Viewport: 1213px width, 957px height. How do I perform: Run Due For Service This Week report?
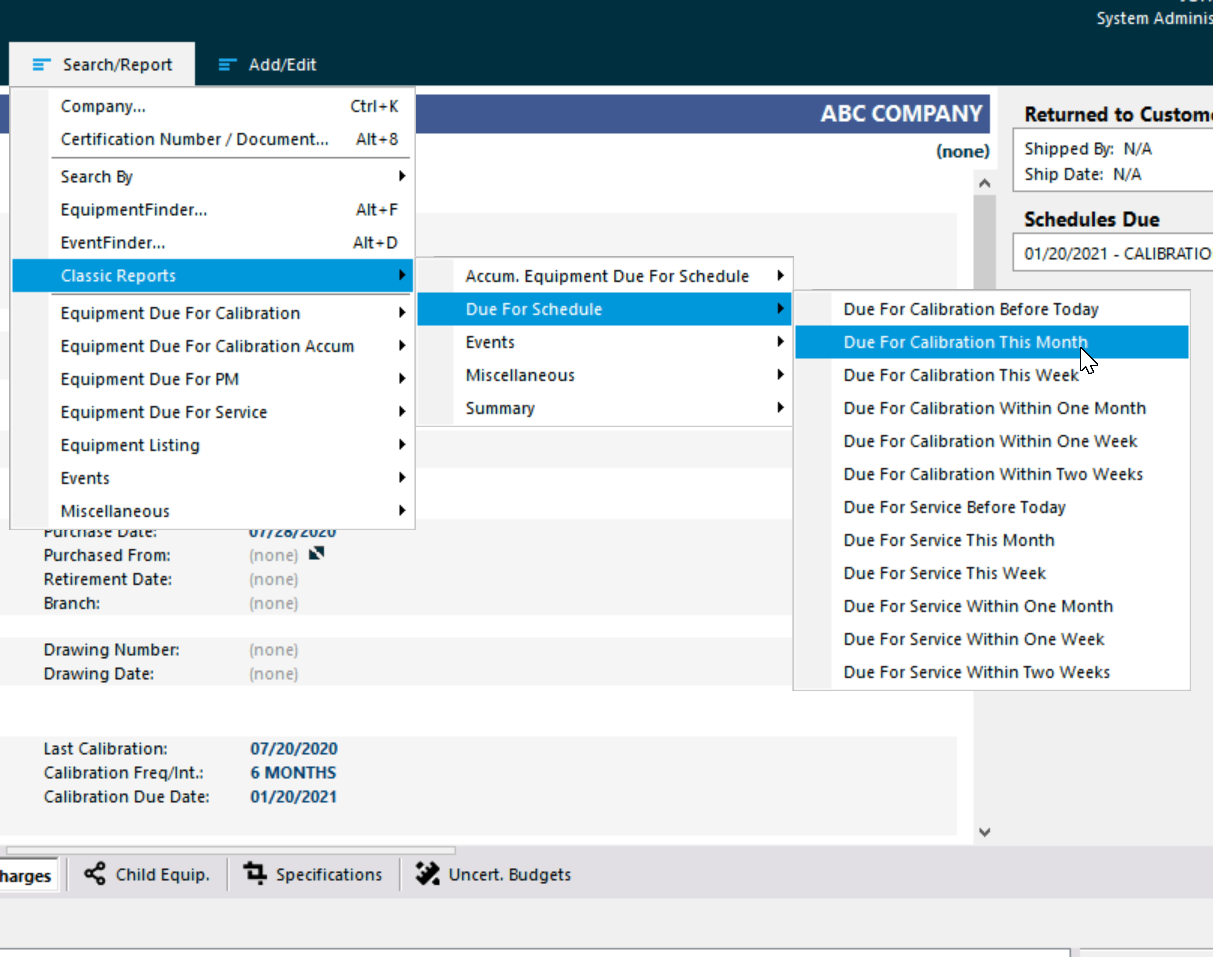[992, 573]
